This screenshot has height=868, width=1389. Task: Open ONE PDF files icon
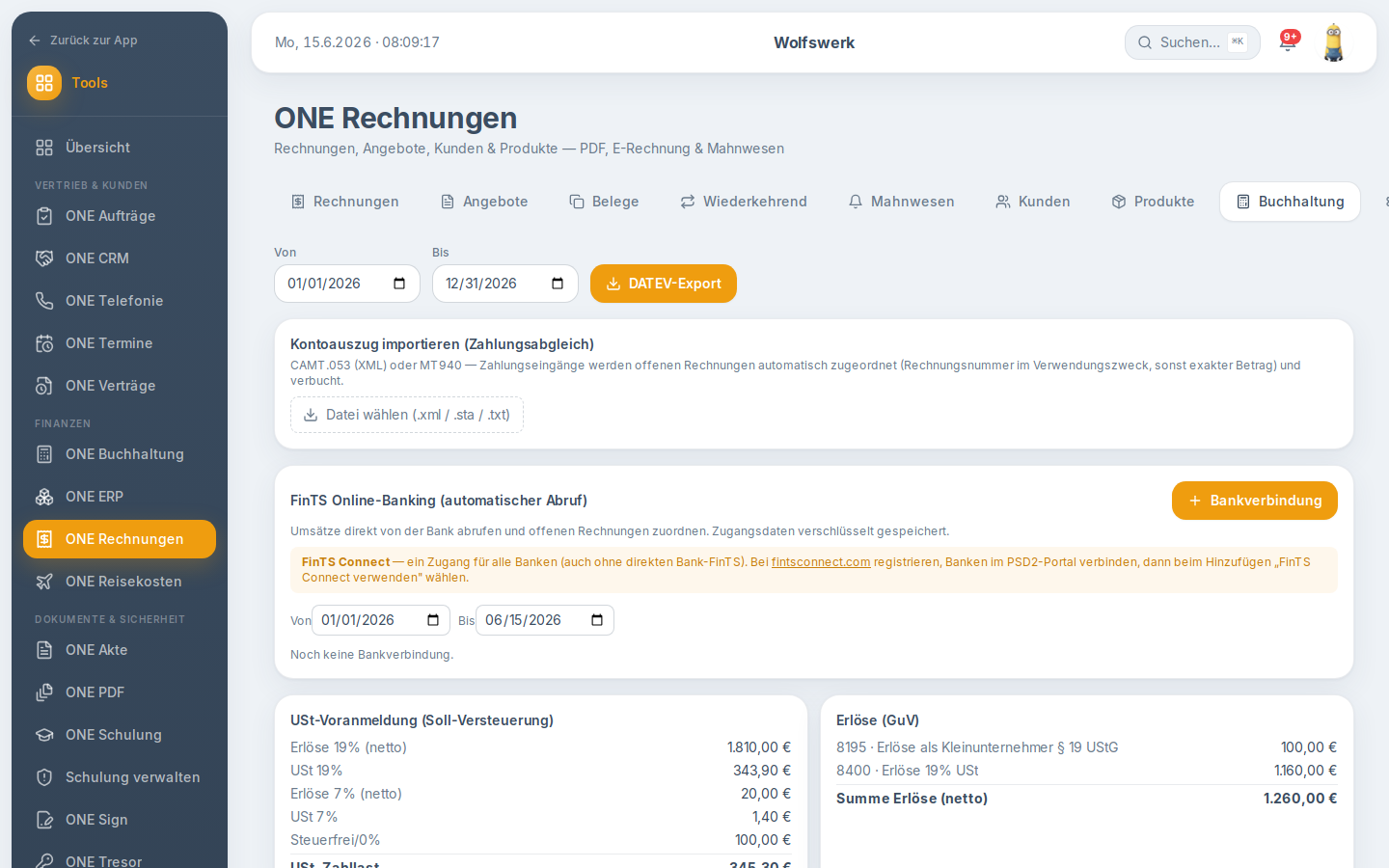coord(44,692)
